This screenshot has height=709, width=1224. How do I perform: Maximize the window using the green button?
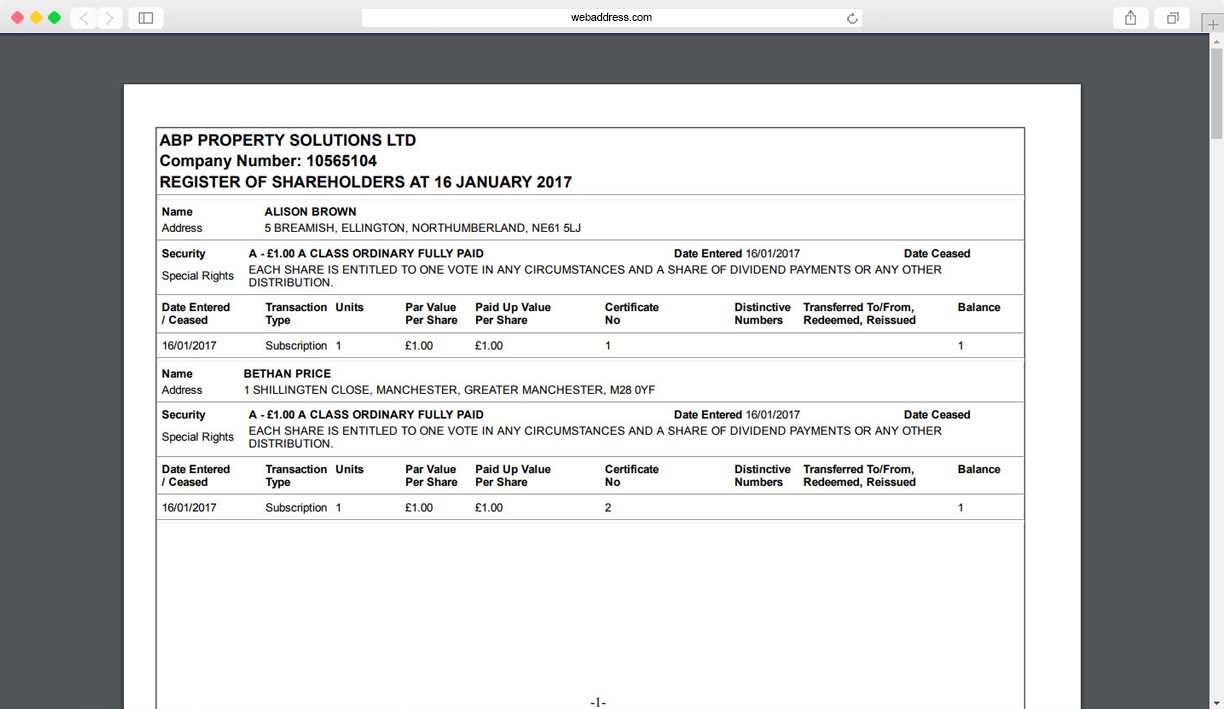[54, 18]
